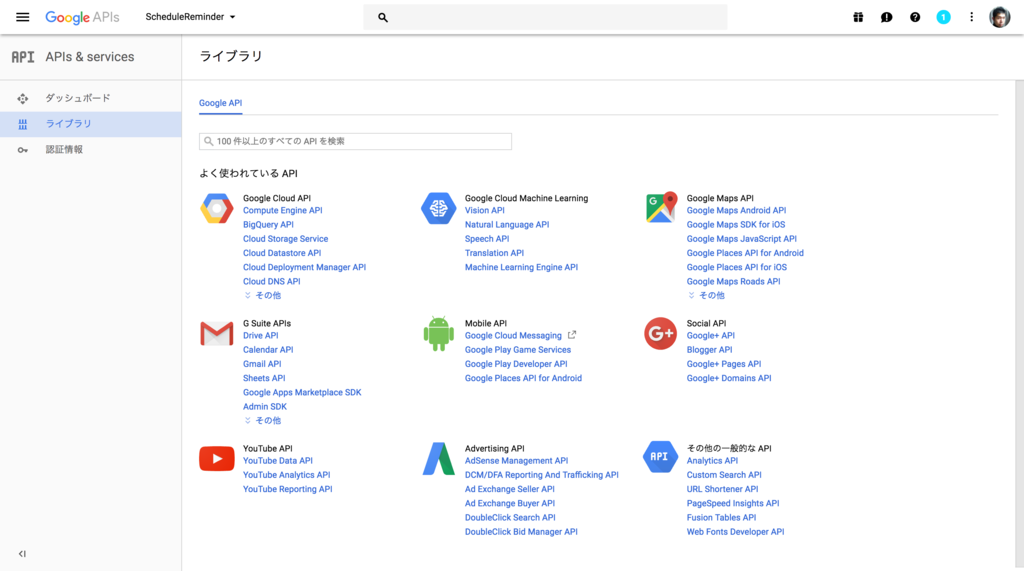Screen dimensions: 1024x571
Task: Click the dashboard icon in sidebar
Action: click(23, 99)
